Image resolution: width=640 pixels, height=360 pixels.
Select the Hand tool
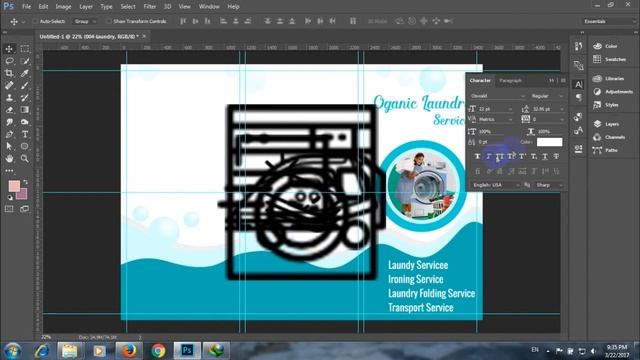pyautogui.click(x=9, y=158)
